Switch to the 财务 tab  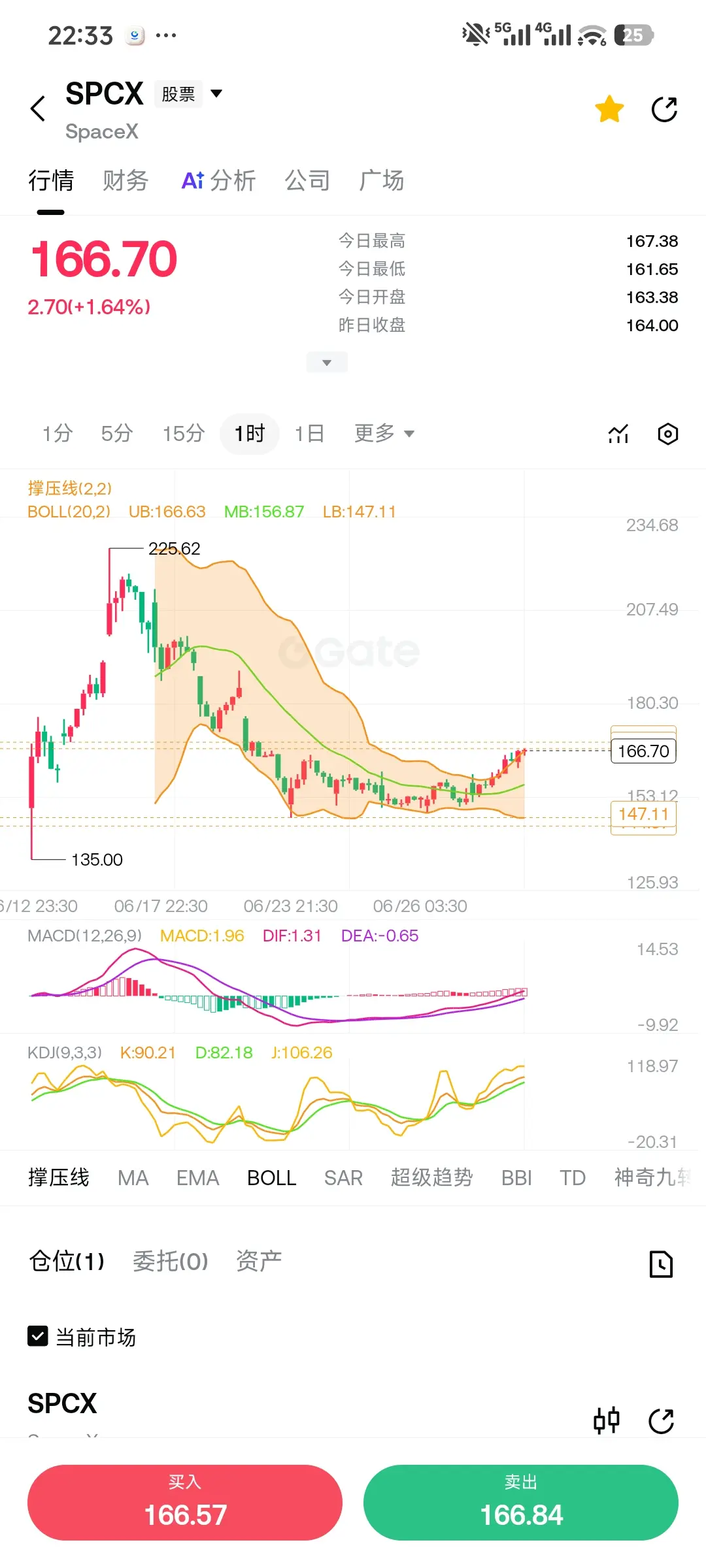click(x=126, y=180)
